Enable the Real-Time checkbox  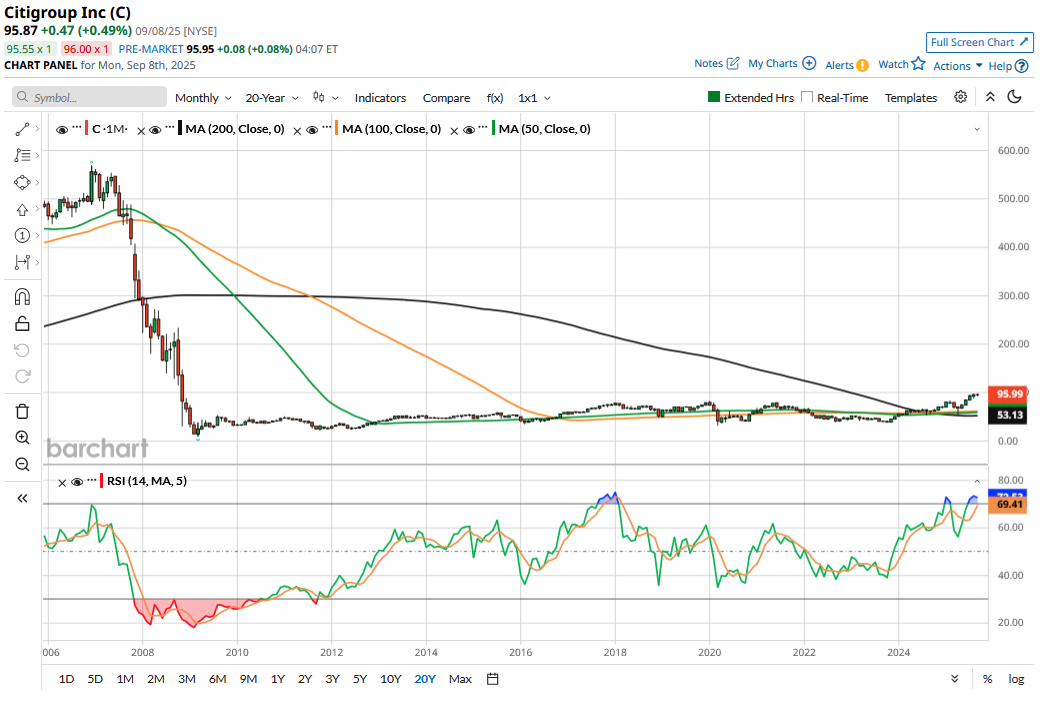807,97
